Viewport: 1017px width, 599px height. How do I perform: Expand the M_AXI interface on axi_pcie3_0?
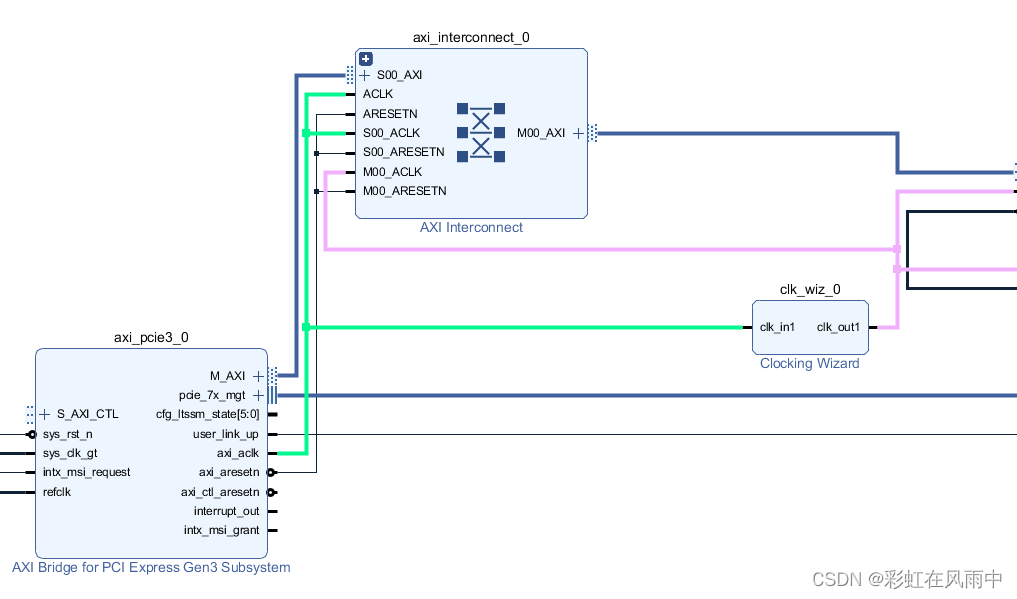258,375
